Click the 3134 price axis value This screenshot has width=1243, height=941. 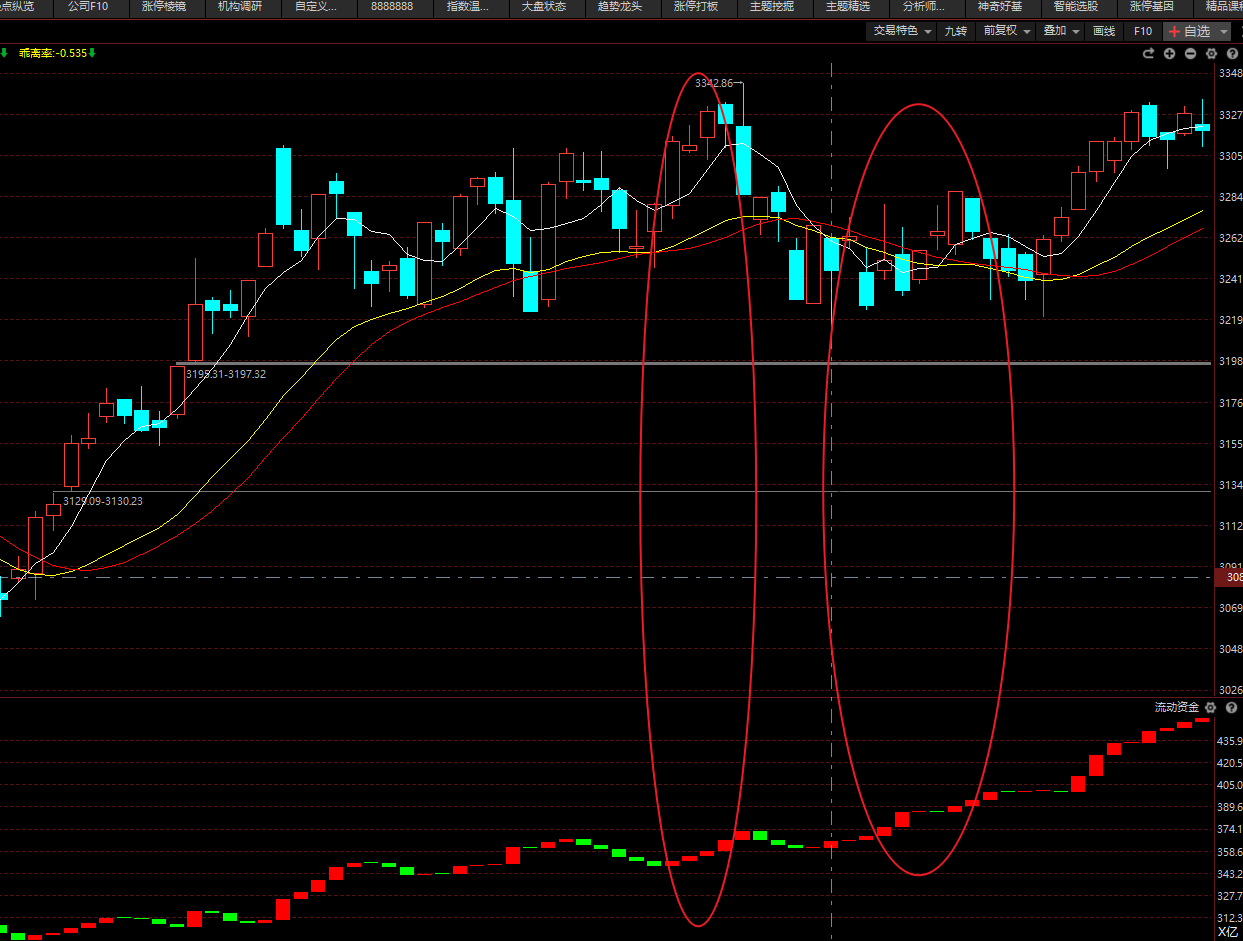click(1230, 485)
